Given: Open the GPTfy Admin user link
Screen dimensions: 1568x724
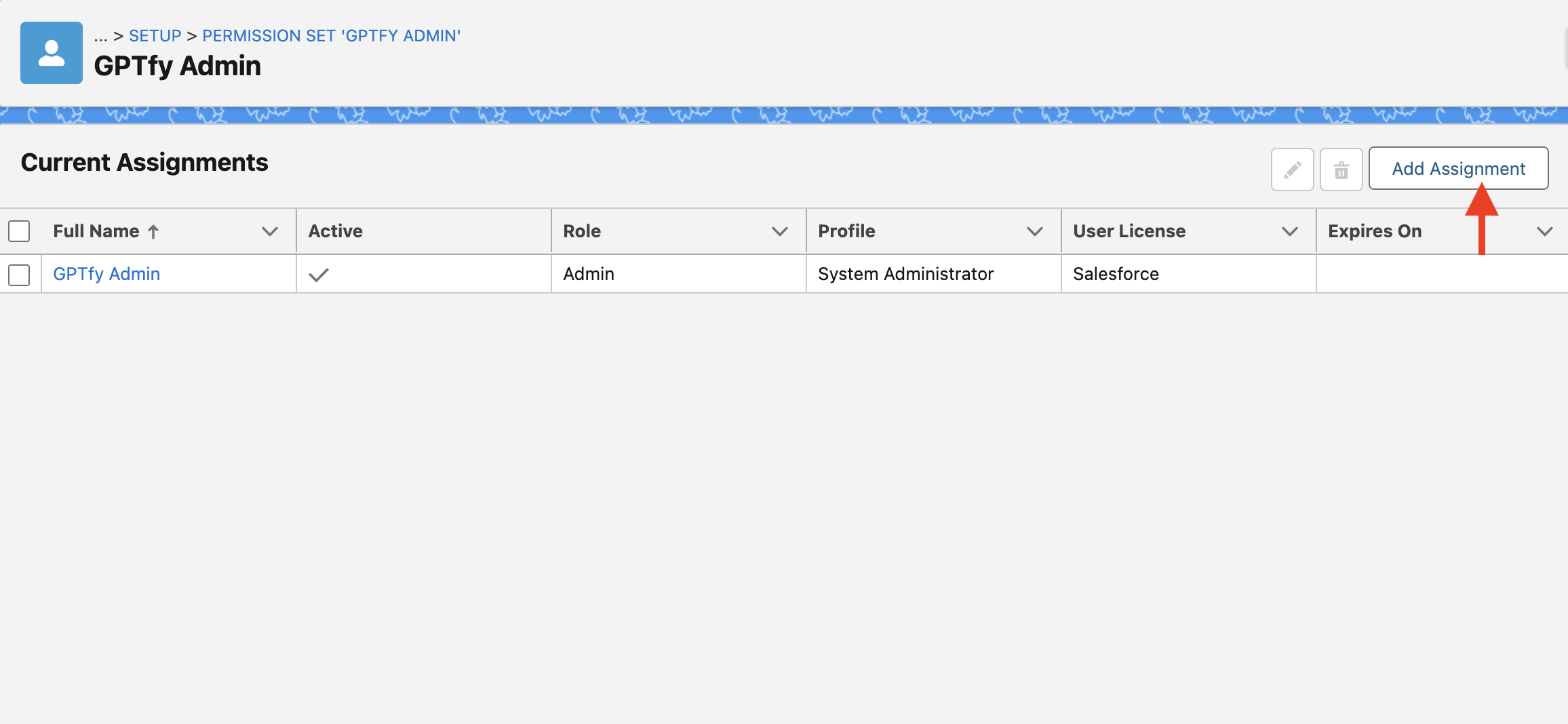Looking at the screenshot, I should pos(106,274).
